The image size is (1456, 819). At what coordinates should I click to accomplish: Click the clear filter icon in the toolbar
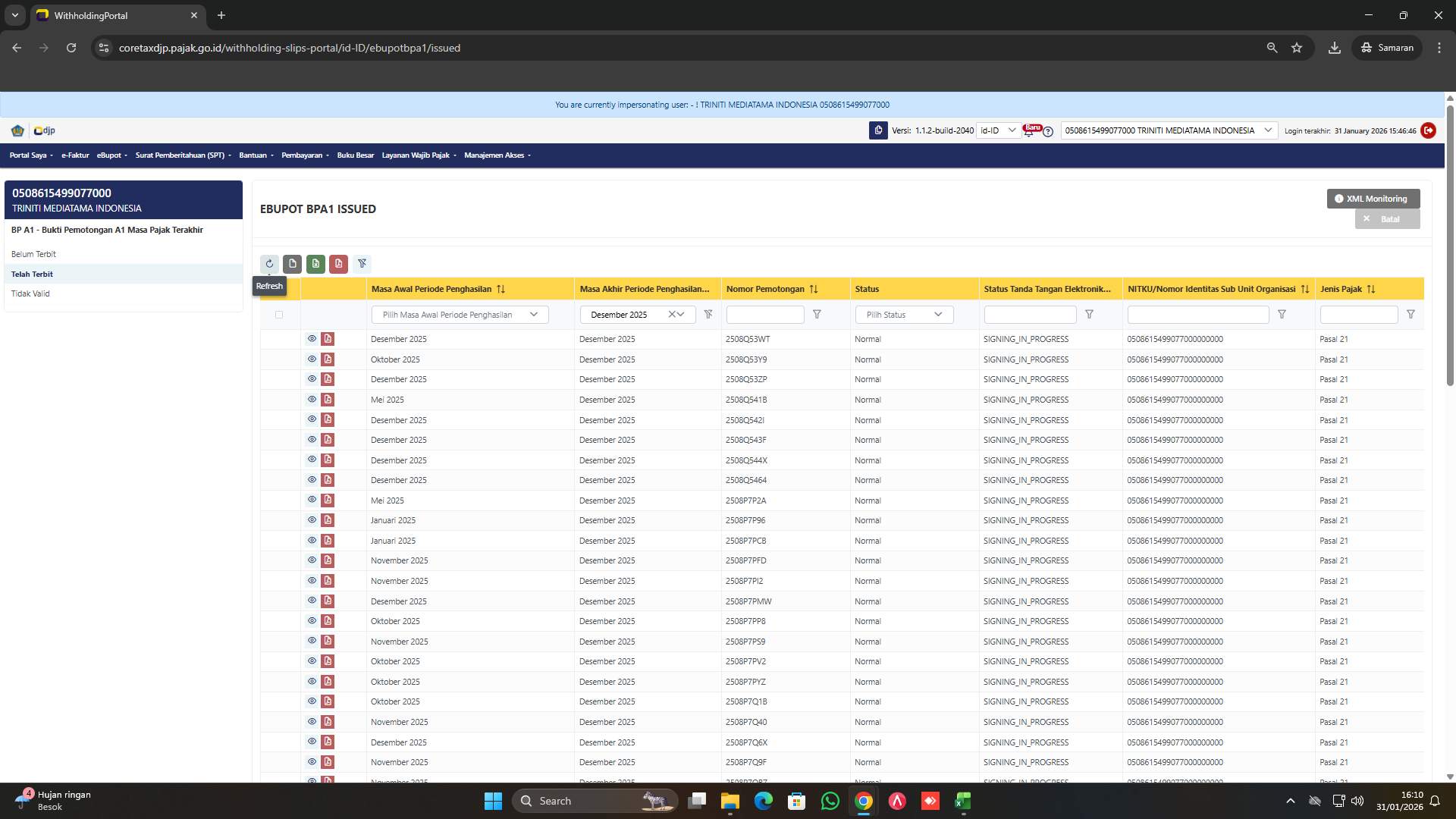pyautogui.click(x=362, y=264)
